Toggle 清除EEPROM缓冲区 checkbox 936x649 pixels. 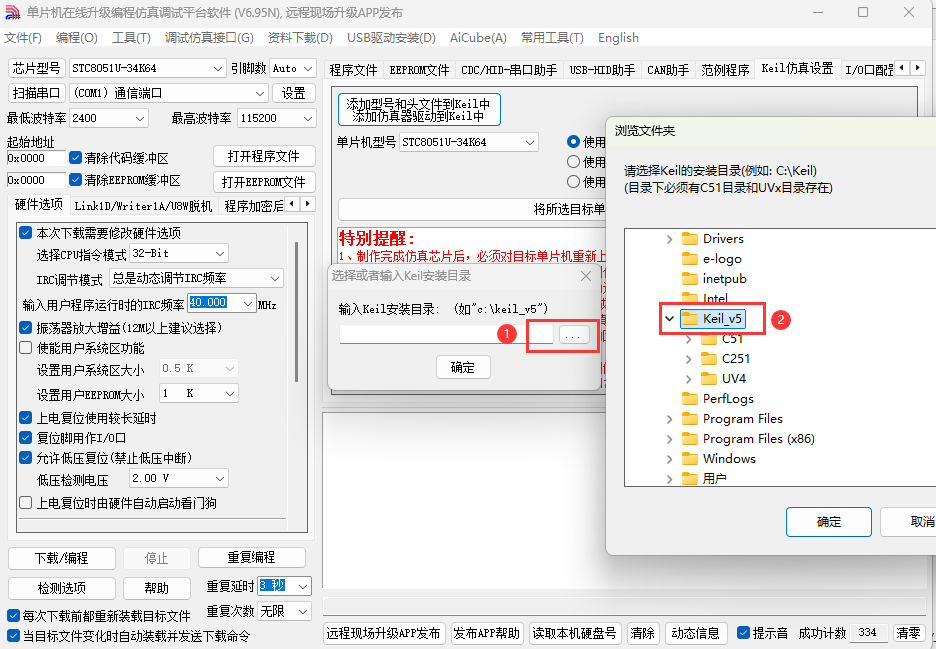click(75, 179)
